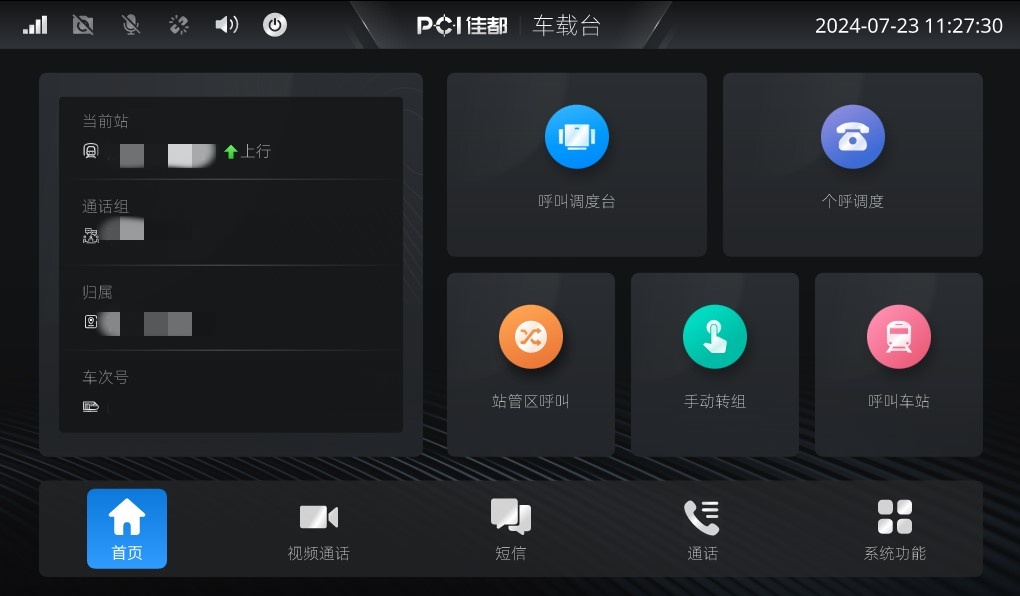Check the signal strength indicator
The height and width of the screenshot is (596, 1020).
[x=35, y=25]
